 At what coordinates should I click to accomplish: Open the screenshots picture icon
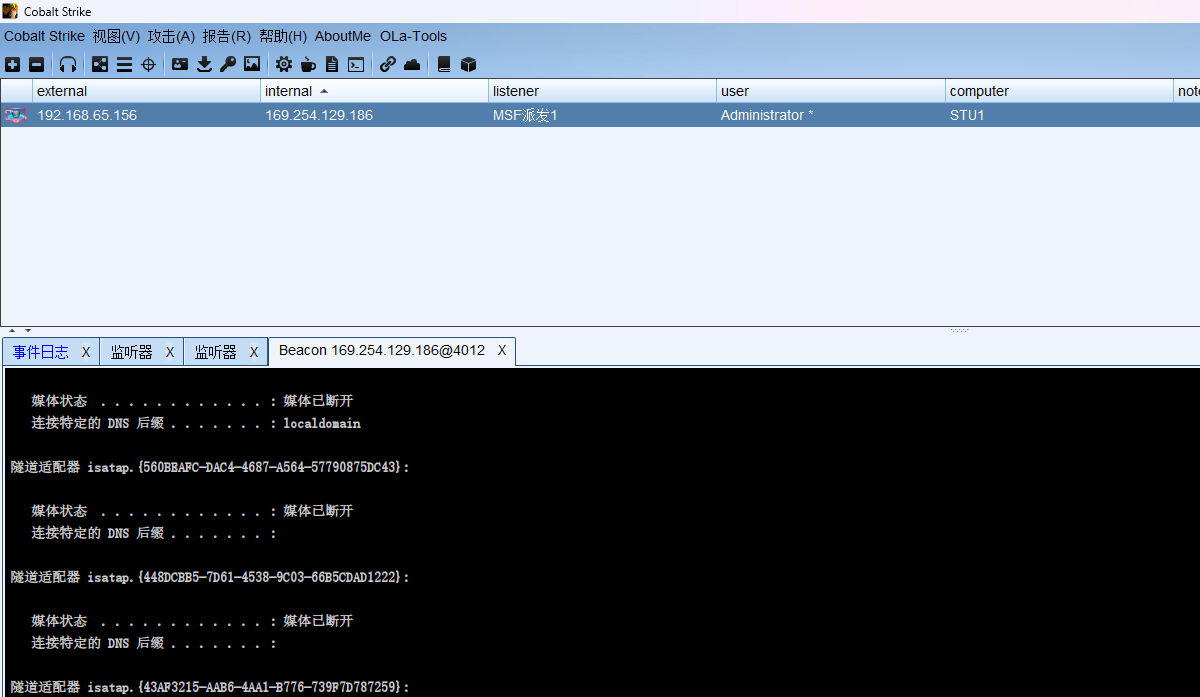[252, 65]
